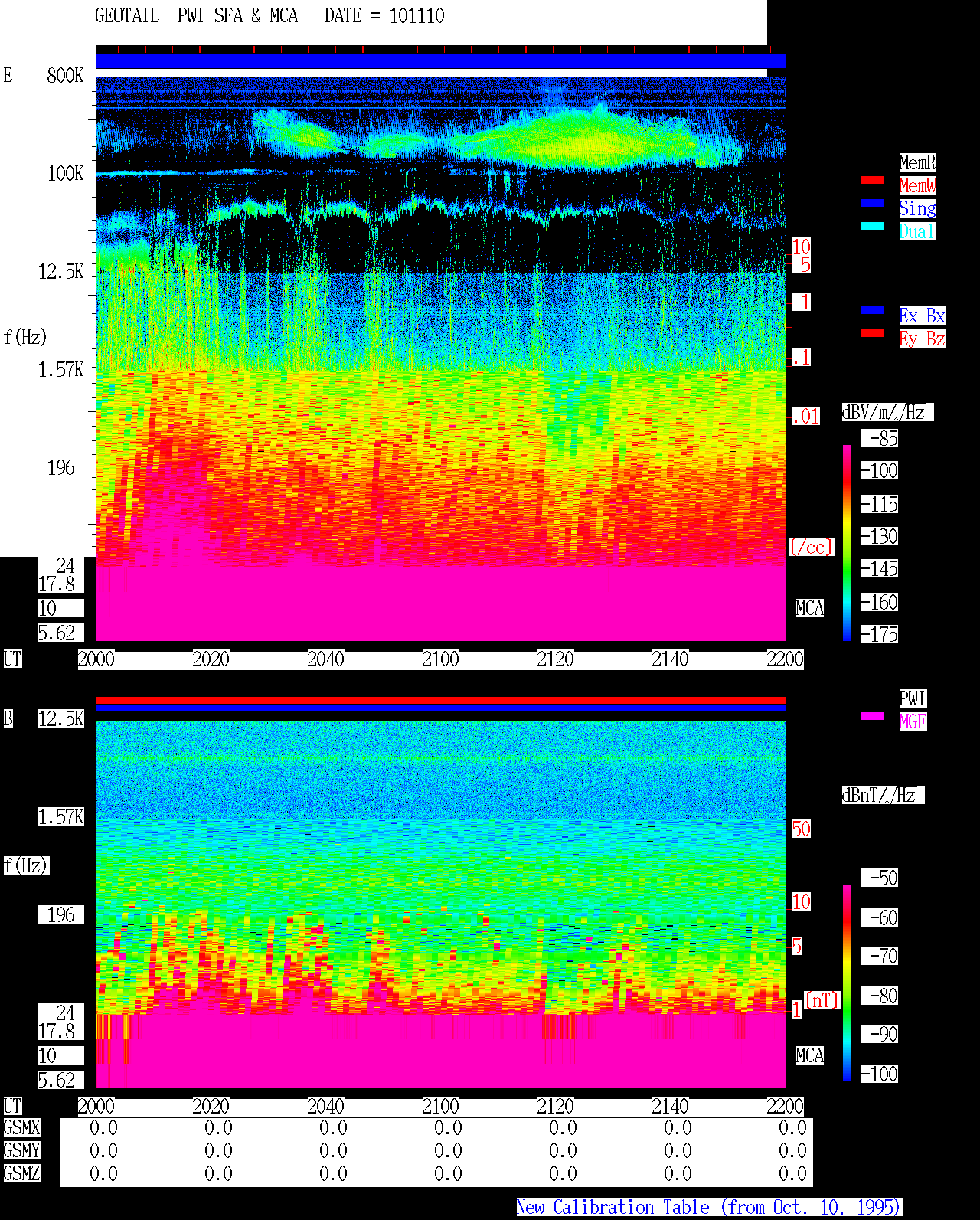980x1220 pixels.
Task: Click the cyan Dual legend swatch
Action: click(x=873, y=226)
